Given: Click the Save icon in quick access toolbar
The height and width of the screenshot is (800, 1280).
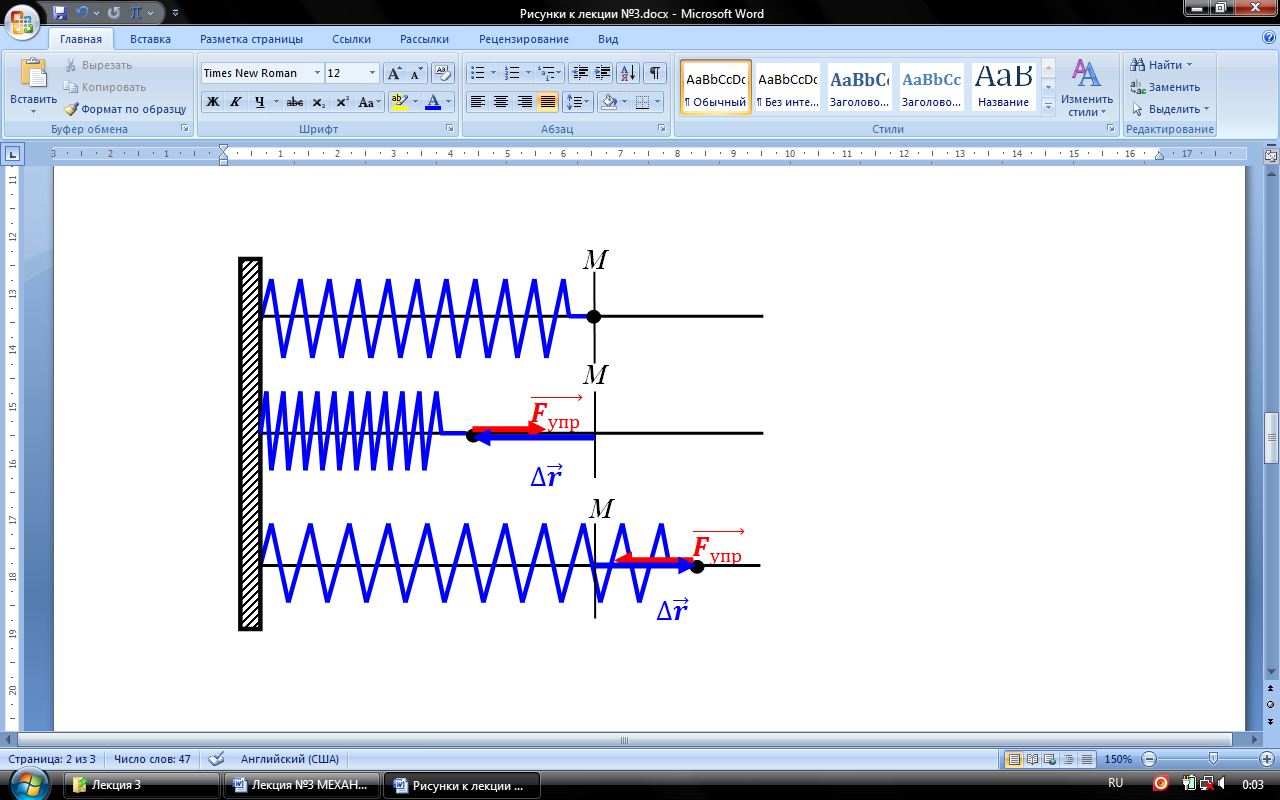Looking at the screenshot, I should click(x=60, y=13).
